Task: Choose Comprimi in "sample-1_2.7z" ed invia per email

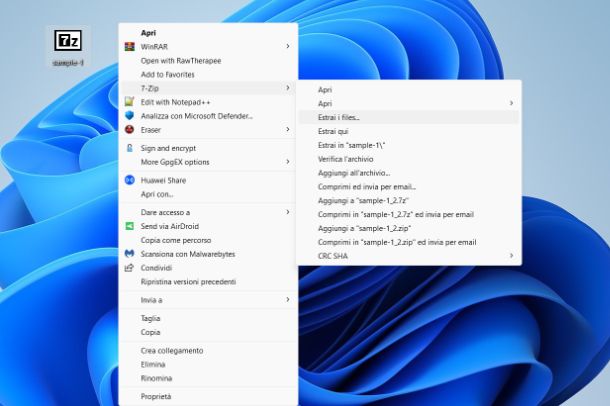Action: [x=409, y=214]
